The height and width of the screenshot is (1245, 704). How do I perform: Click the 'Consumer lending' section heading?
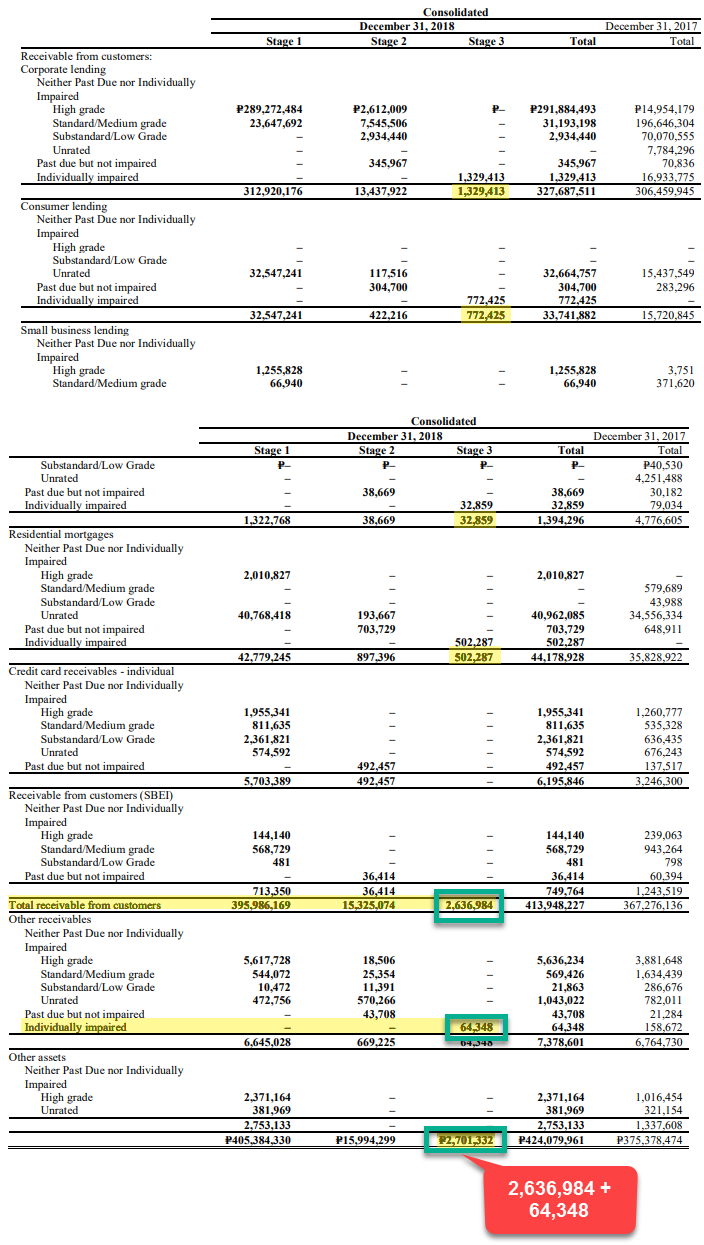(x=58, y=205)
